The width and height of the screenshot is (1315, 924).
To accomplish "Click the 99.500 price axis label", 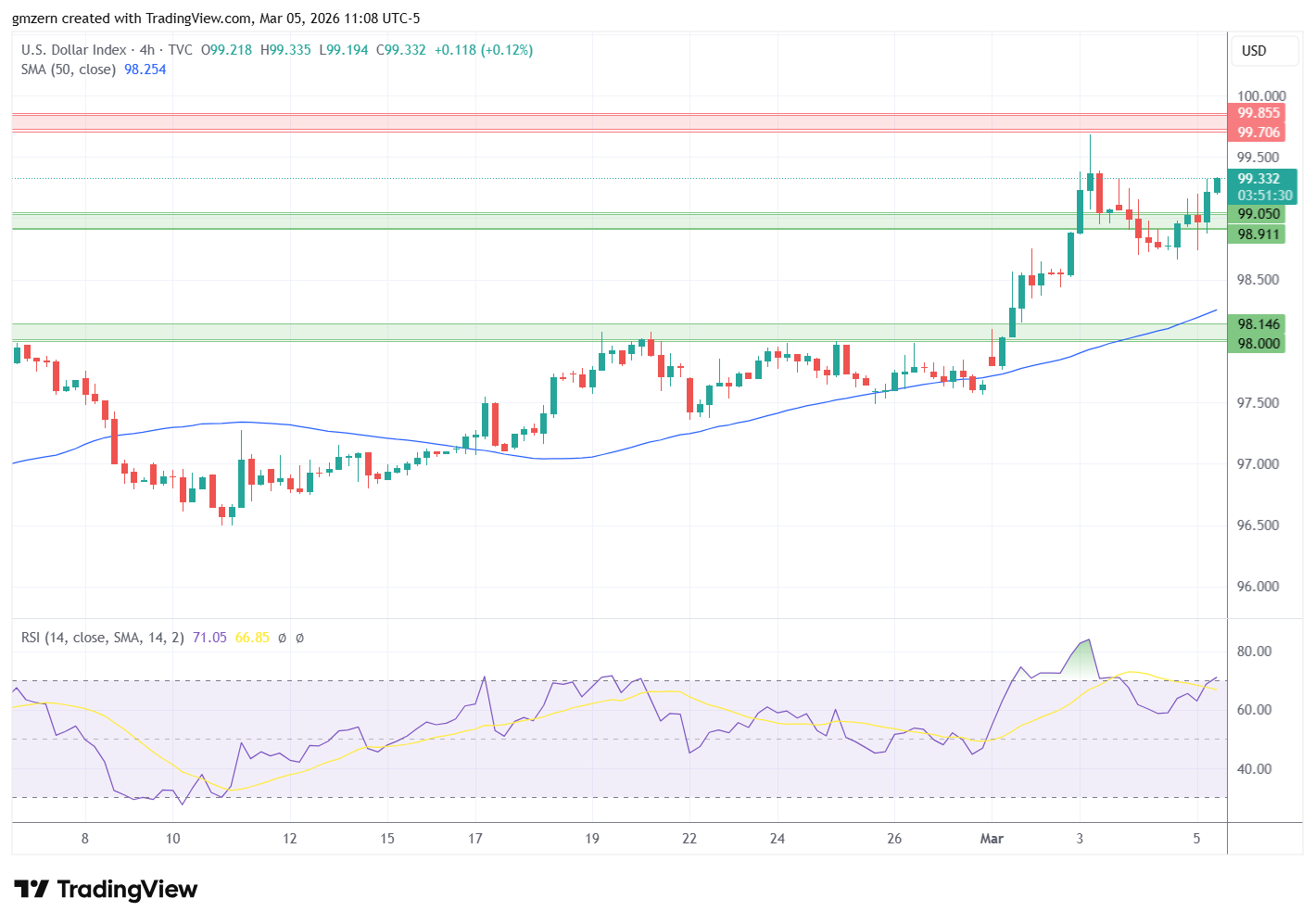I will [1258, 158].
